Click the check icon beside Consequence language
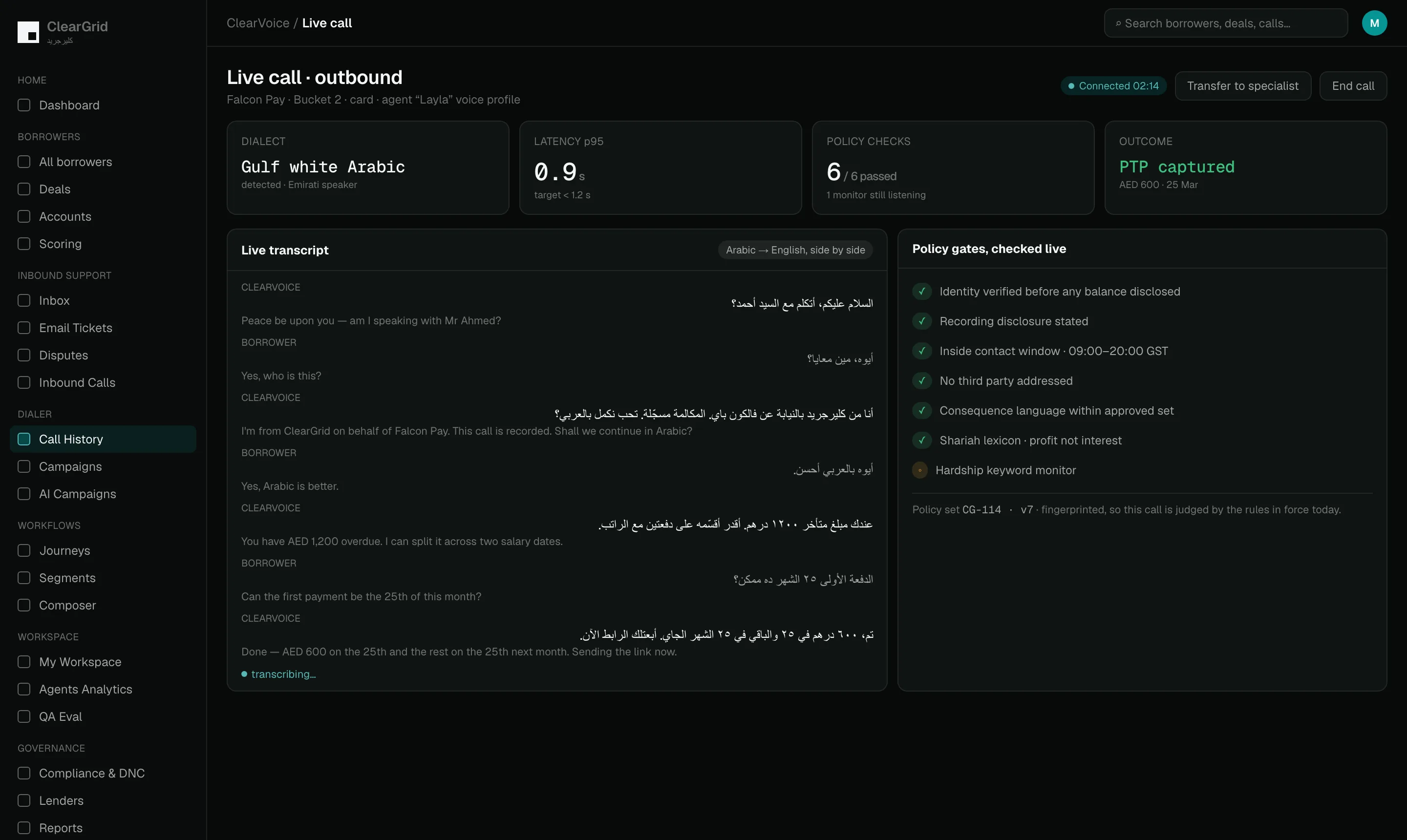Image resolution: width=1407 pixels, height=840 pixels. tap(922, 410)
